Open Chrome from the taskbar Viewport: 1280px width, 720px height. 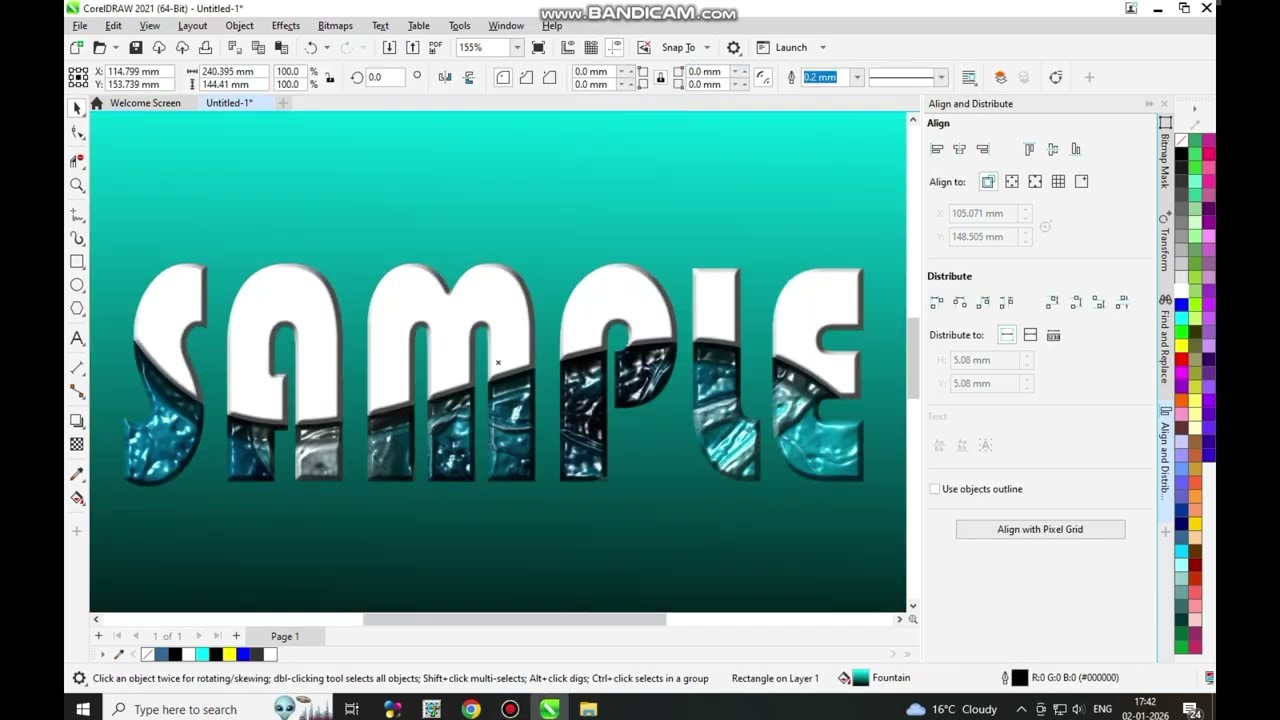click(471, 709)
